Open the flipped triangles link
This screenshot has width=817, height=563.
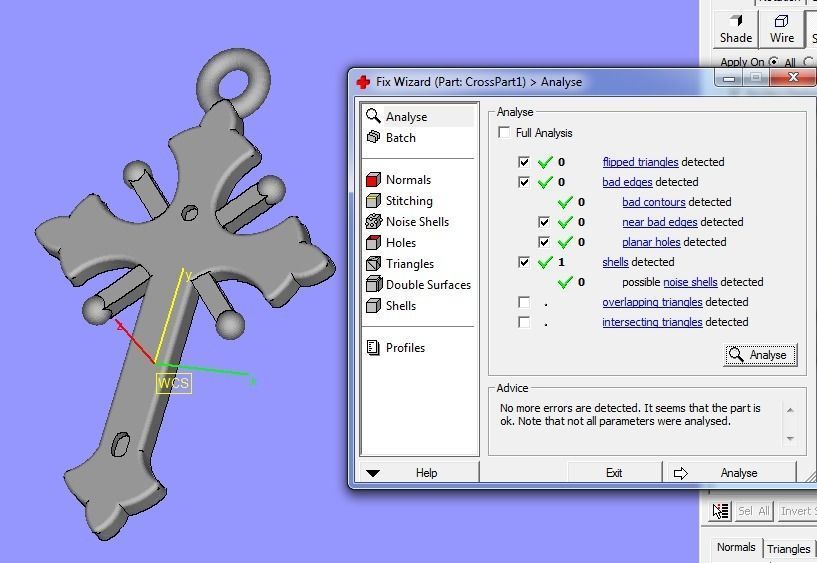click(640, 162)
